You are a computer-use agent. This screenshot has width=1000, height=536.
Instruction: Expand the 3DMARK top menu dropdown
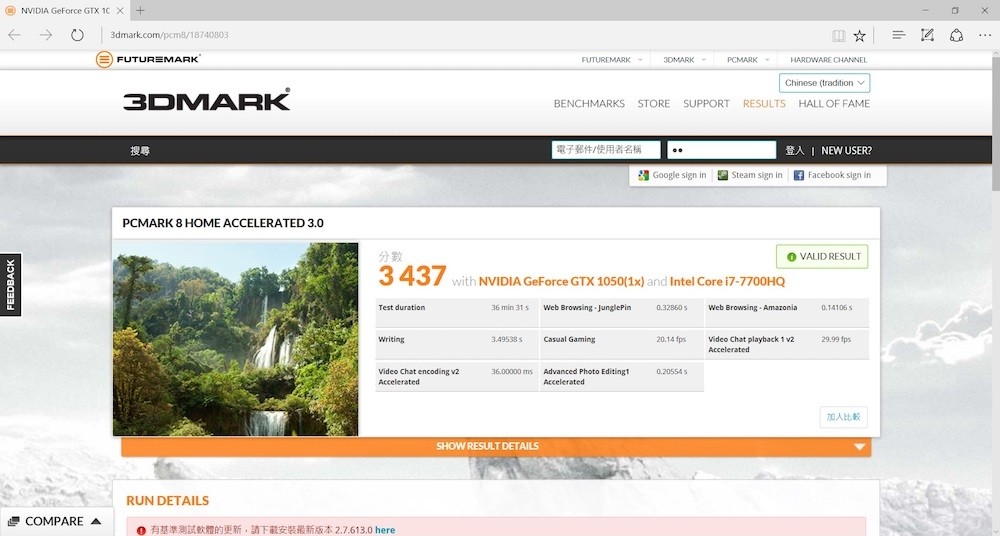click(x=703, y=59)
